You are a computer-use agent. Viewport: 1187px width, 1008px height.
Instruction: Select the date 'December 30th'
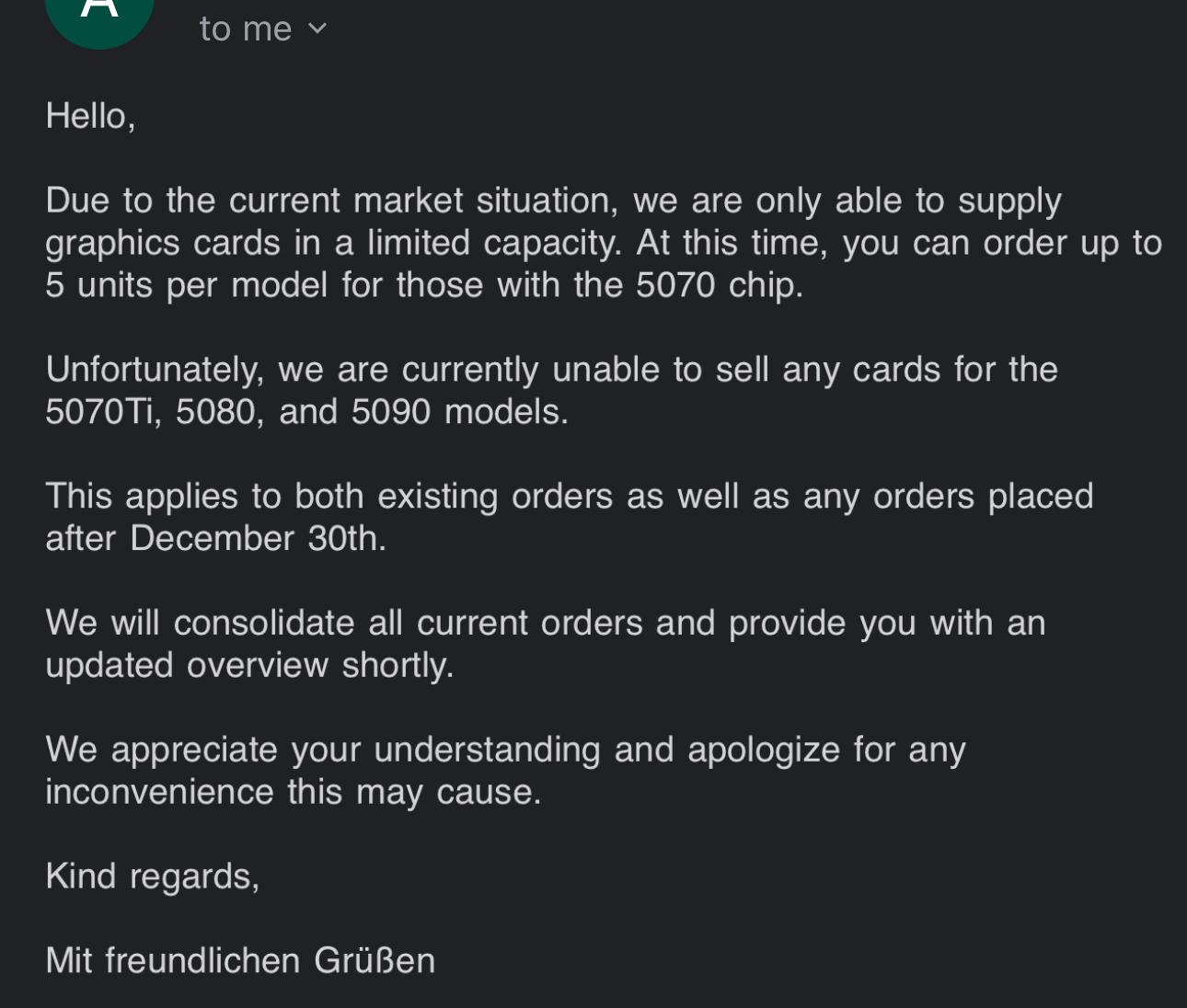(x=254, y=538)
